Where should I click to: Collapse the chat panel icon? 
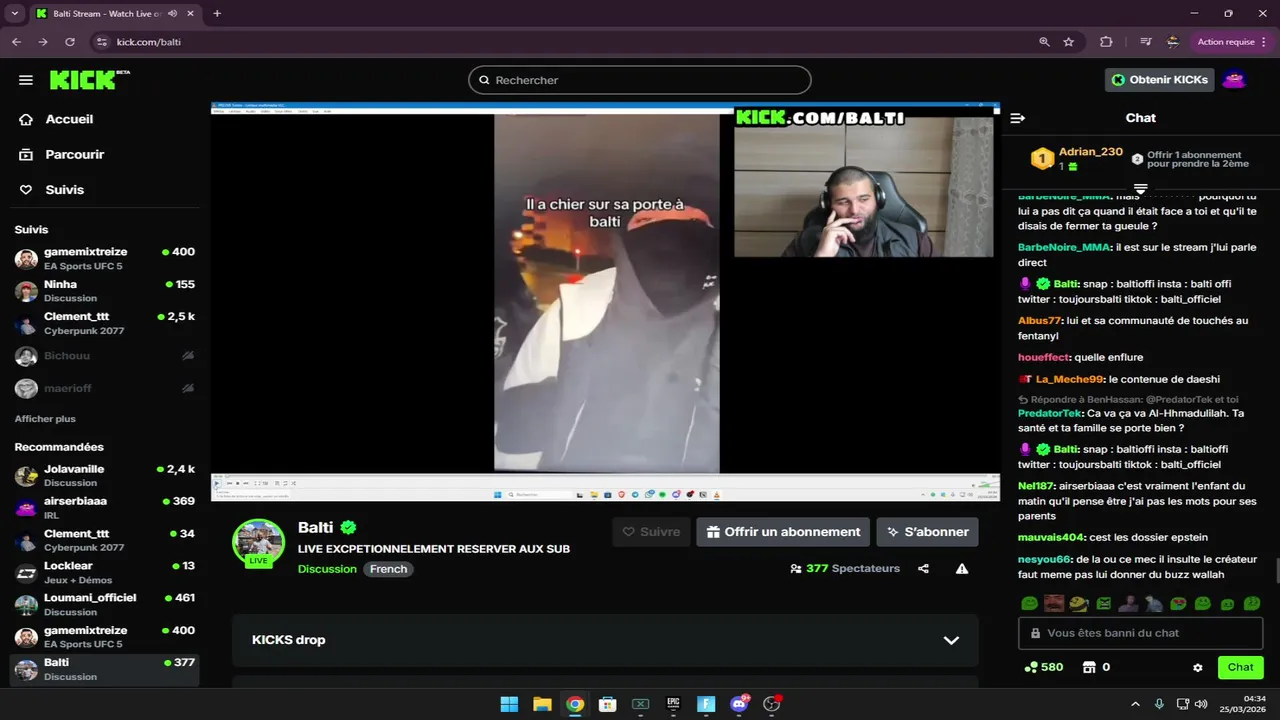pyautogui.click(x=1018, y=118)
